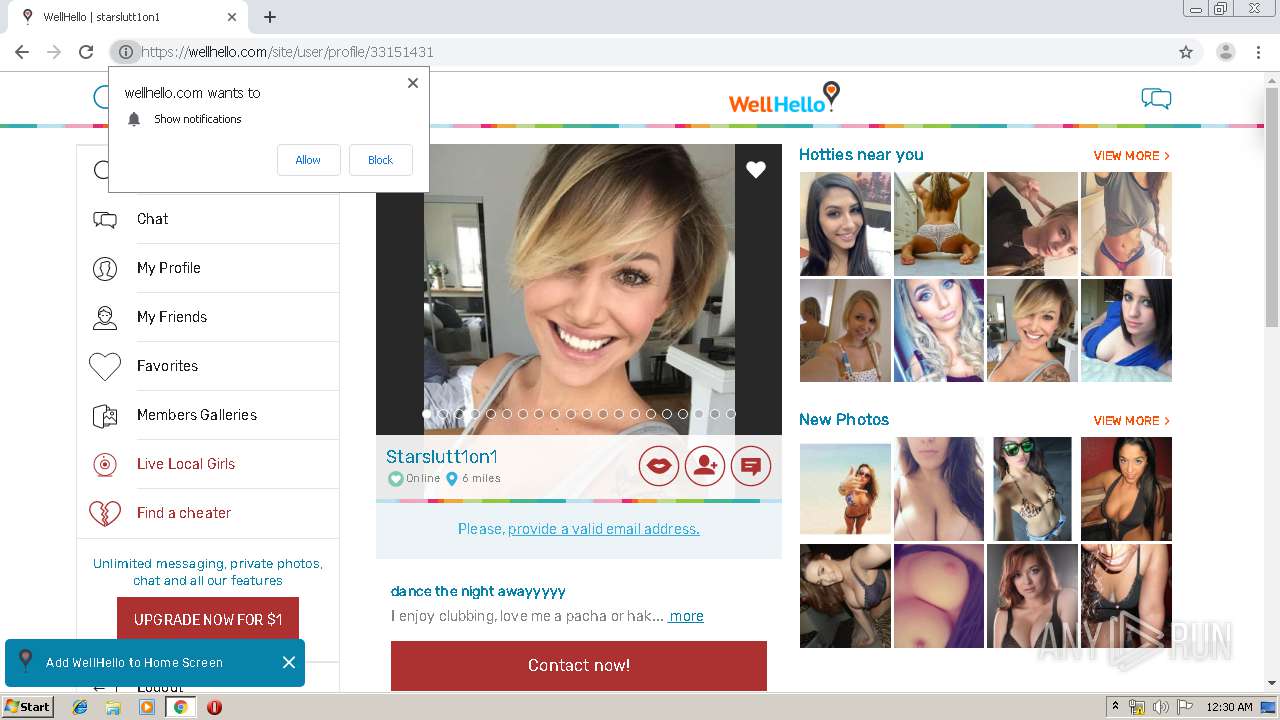
Task: Open the Windows Start menu
Action: click(28, 706)
